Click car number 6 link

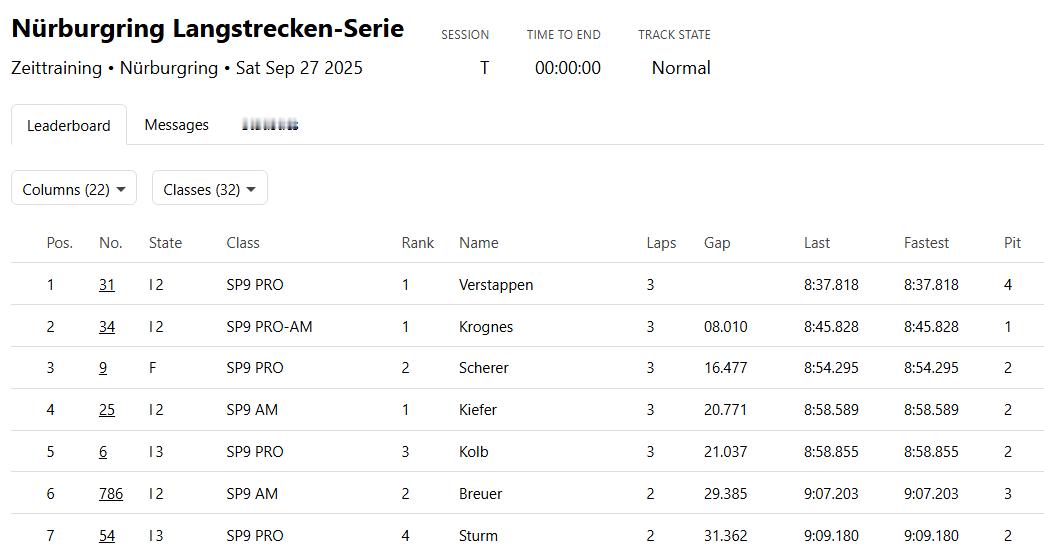coord(103,451)
